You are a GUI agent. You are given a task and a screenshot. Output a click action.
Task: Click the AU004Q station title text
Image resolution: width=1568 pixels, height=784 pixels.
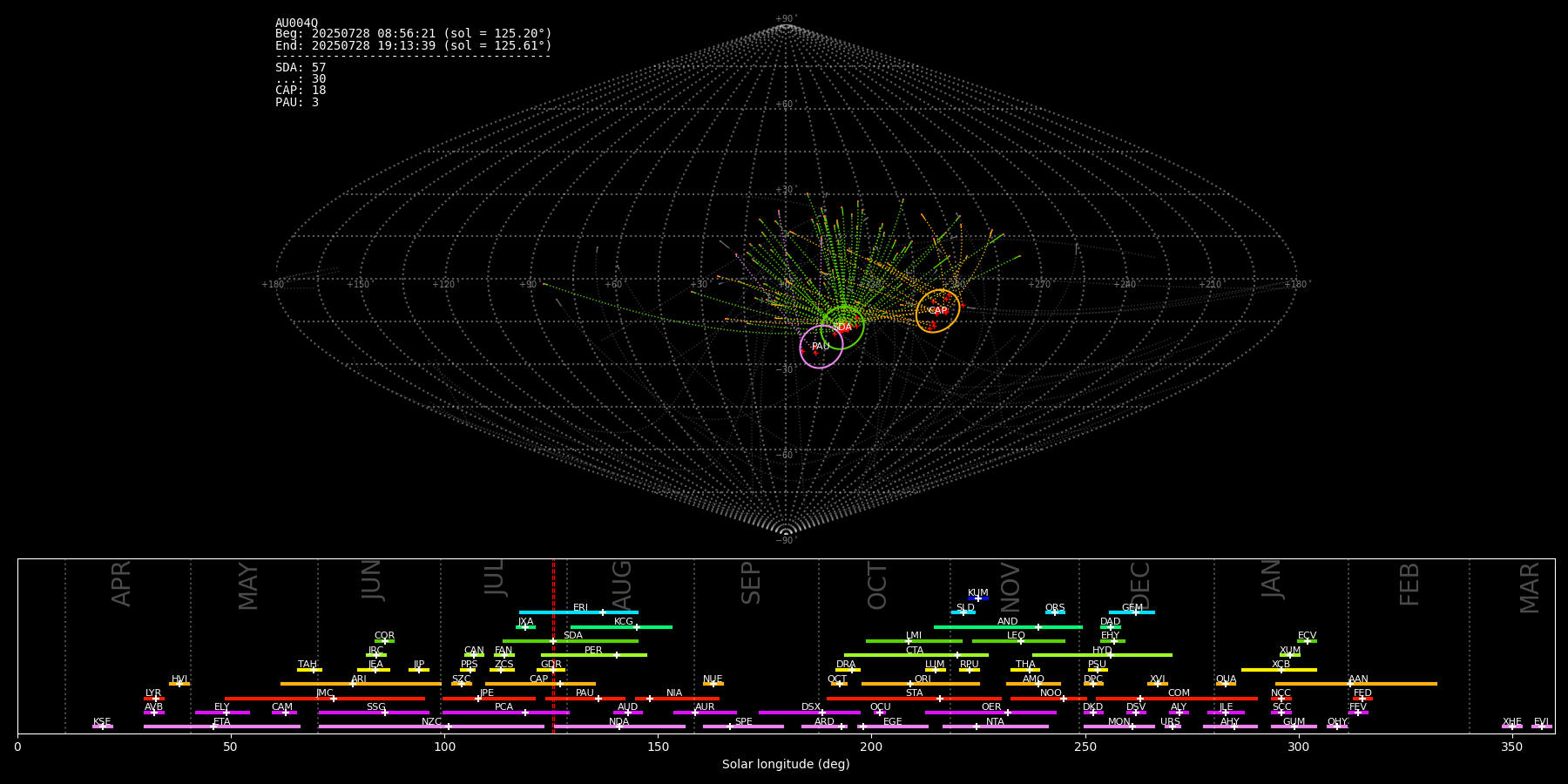[297, 23]
